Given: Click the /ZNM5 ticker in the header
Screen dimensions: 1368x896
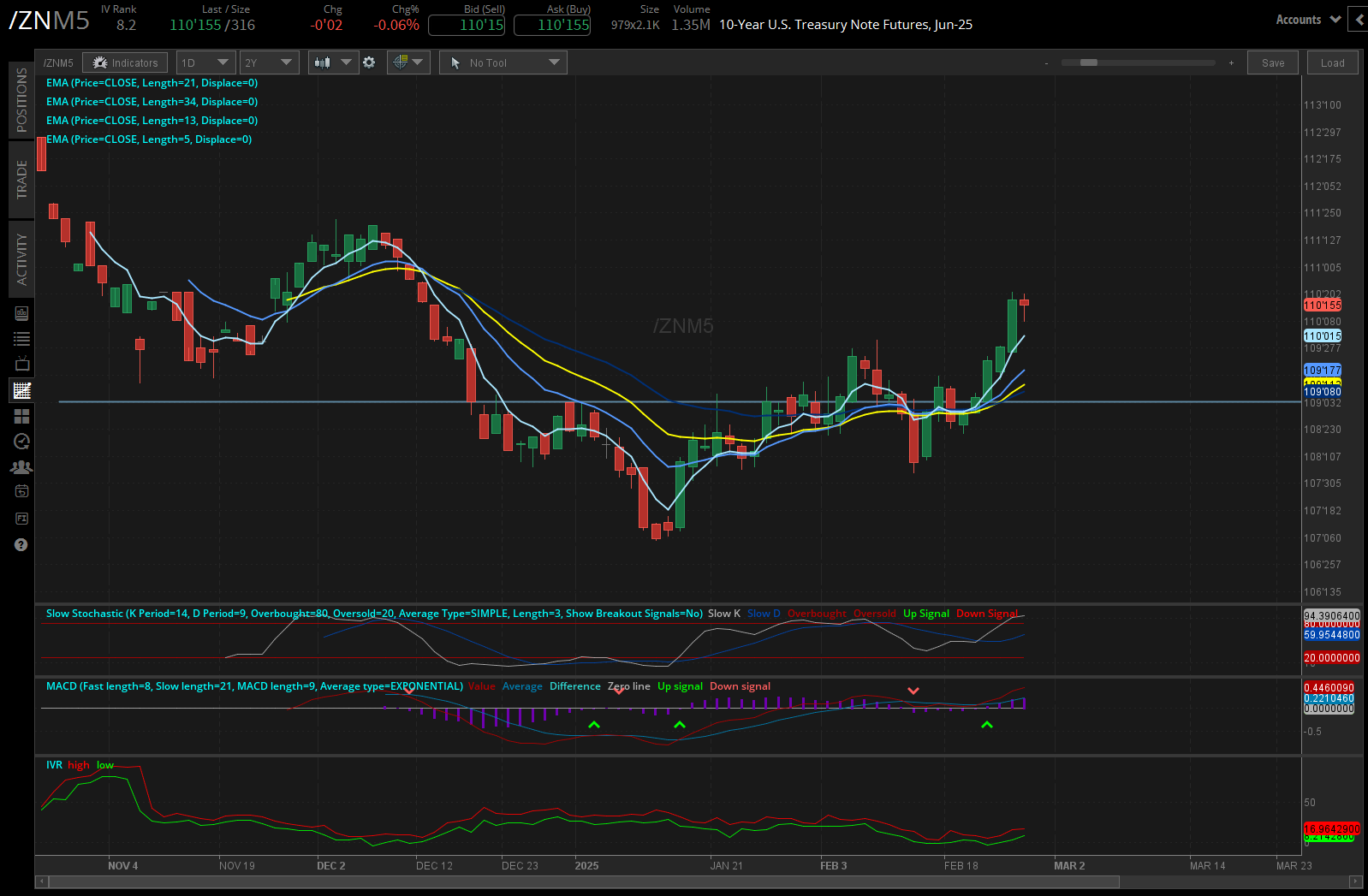Looking at the screenshot, I should tap(49, 21).
